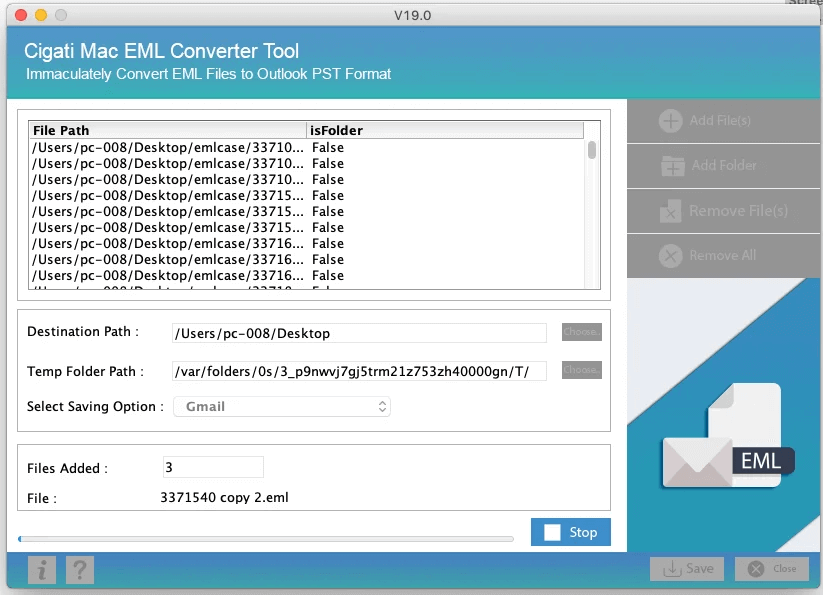Click the 'Immaculately Convert EML Files' subtitle
The width and height of the screenshot is (823, 595).
click(x=208, y=74)
